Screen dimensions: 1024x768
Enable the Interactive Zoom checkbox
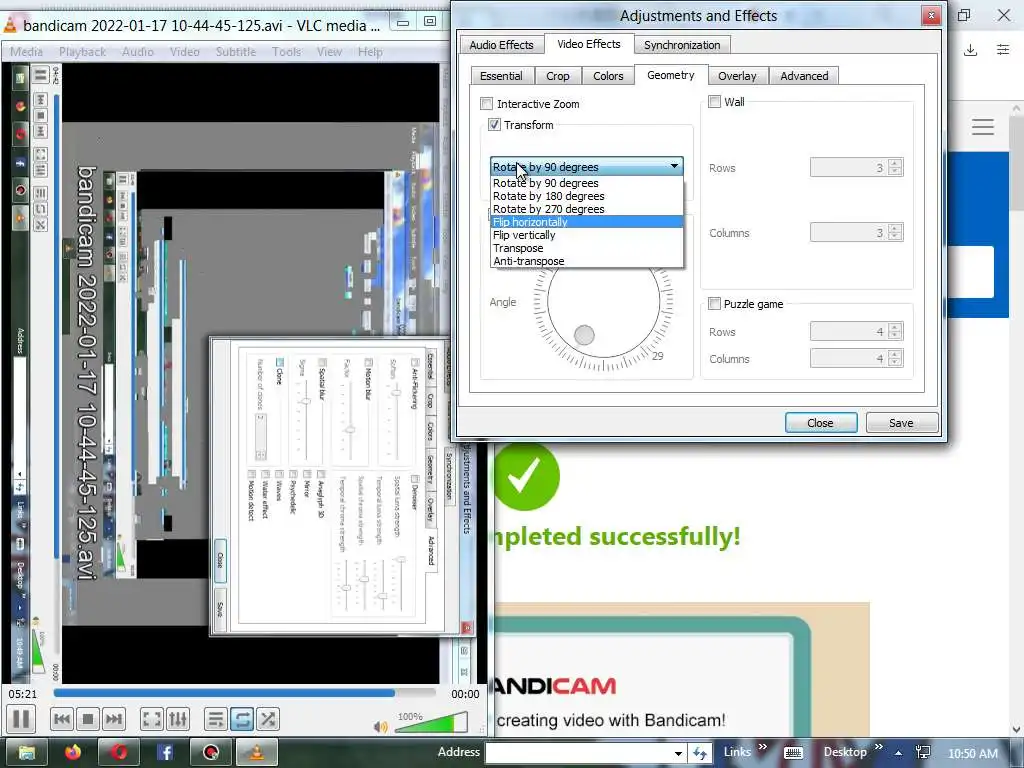point(487,104)
